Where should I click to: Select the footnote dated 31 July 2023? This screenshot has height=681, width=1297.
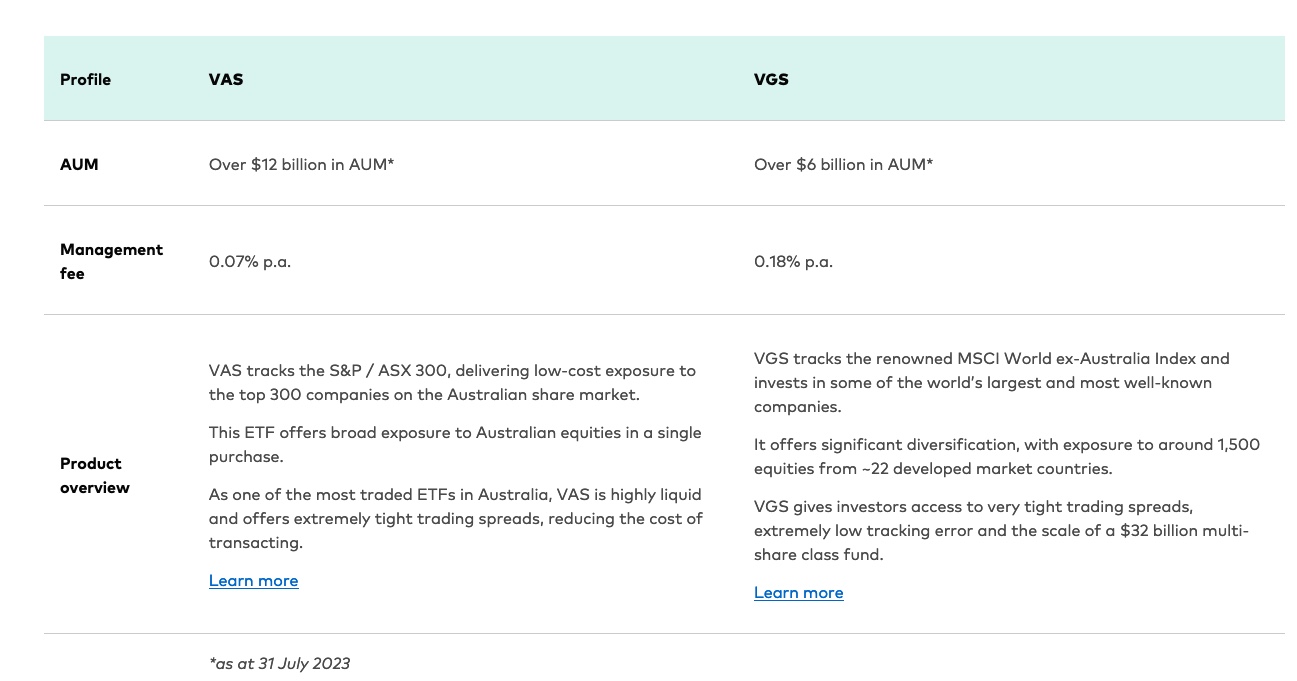(x=280, y=663)
